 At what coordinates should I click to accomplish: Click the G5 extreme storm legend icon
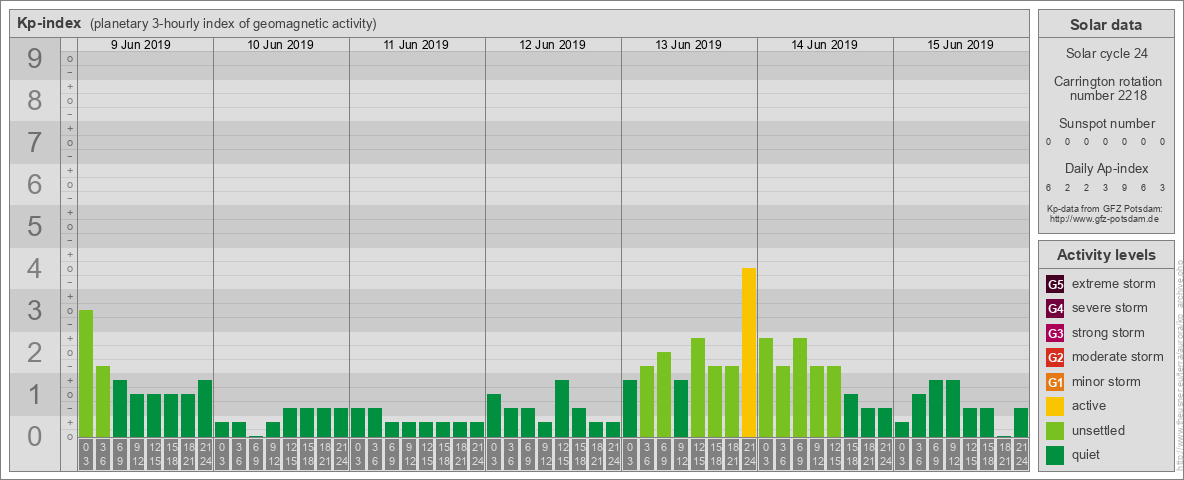[x=1055, y=285]
